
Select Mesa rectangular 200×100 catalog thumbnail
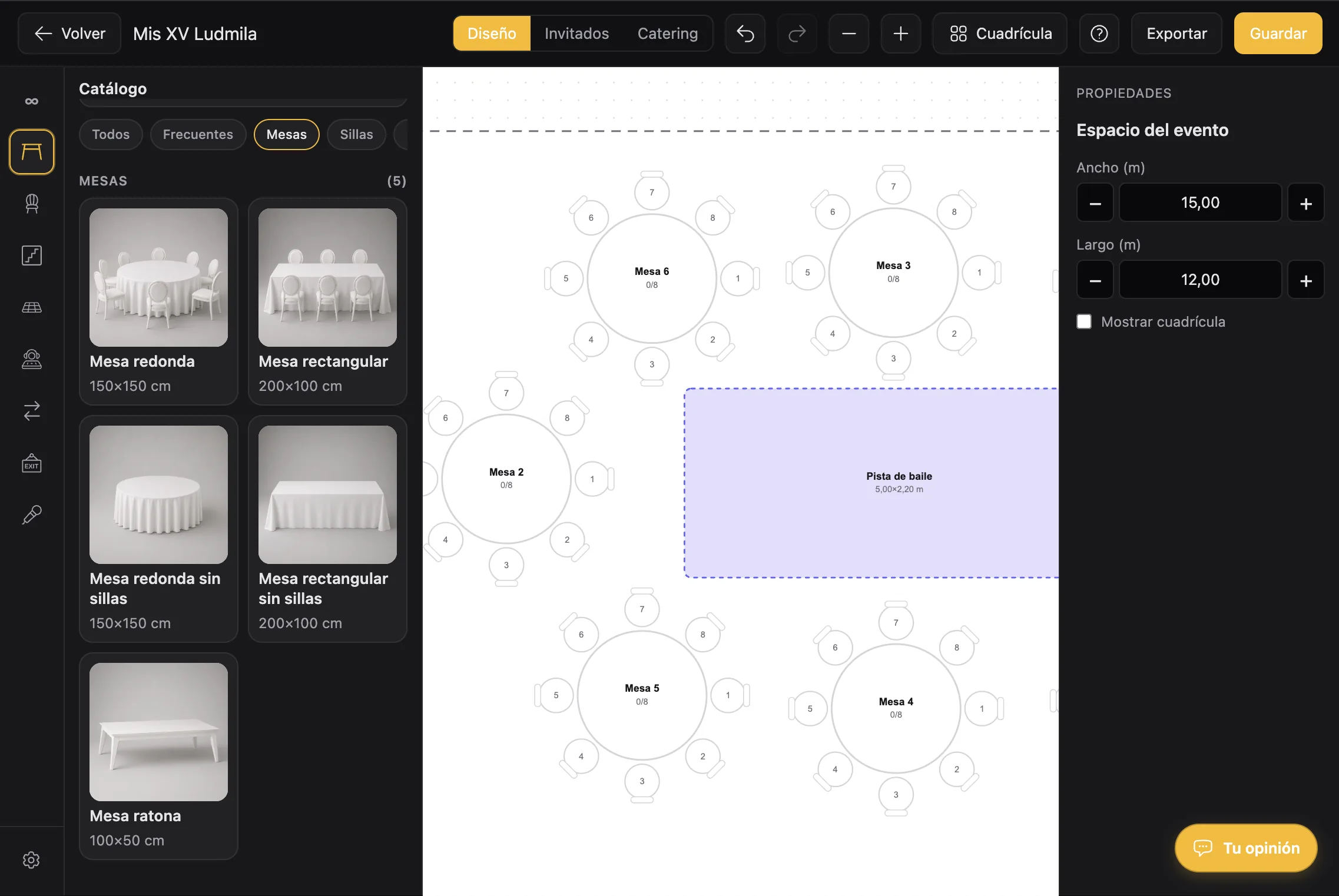[327, 277]
